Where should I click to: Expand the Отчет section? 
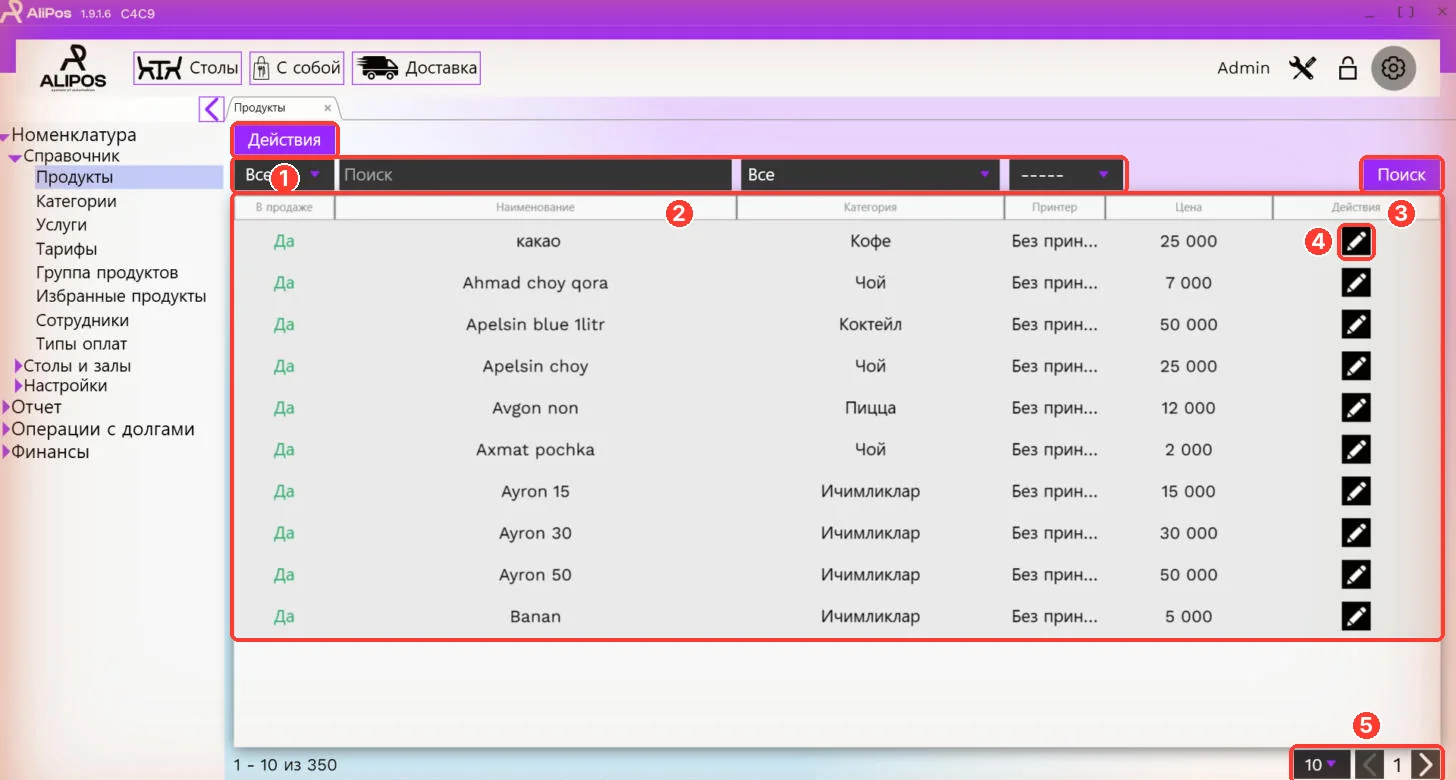[x=6, y=407]
